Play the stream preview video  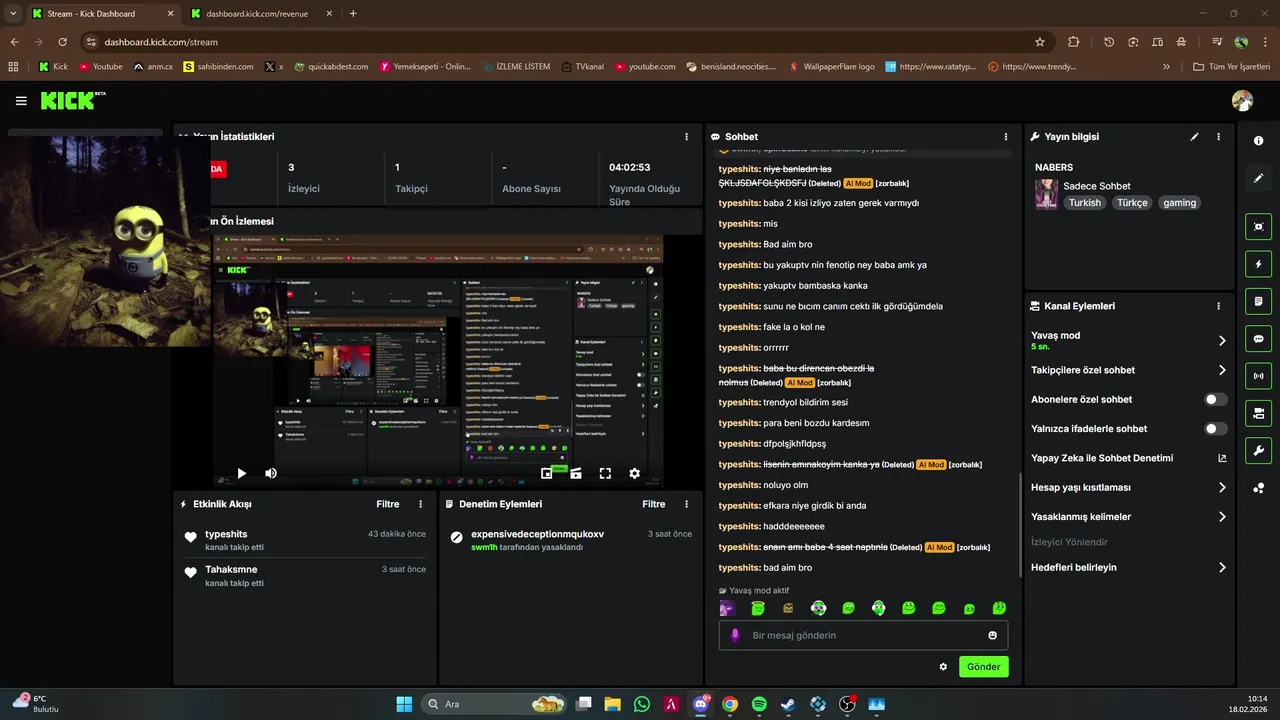click(x=241, y=473)
